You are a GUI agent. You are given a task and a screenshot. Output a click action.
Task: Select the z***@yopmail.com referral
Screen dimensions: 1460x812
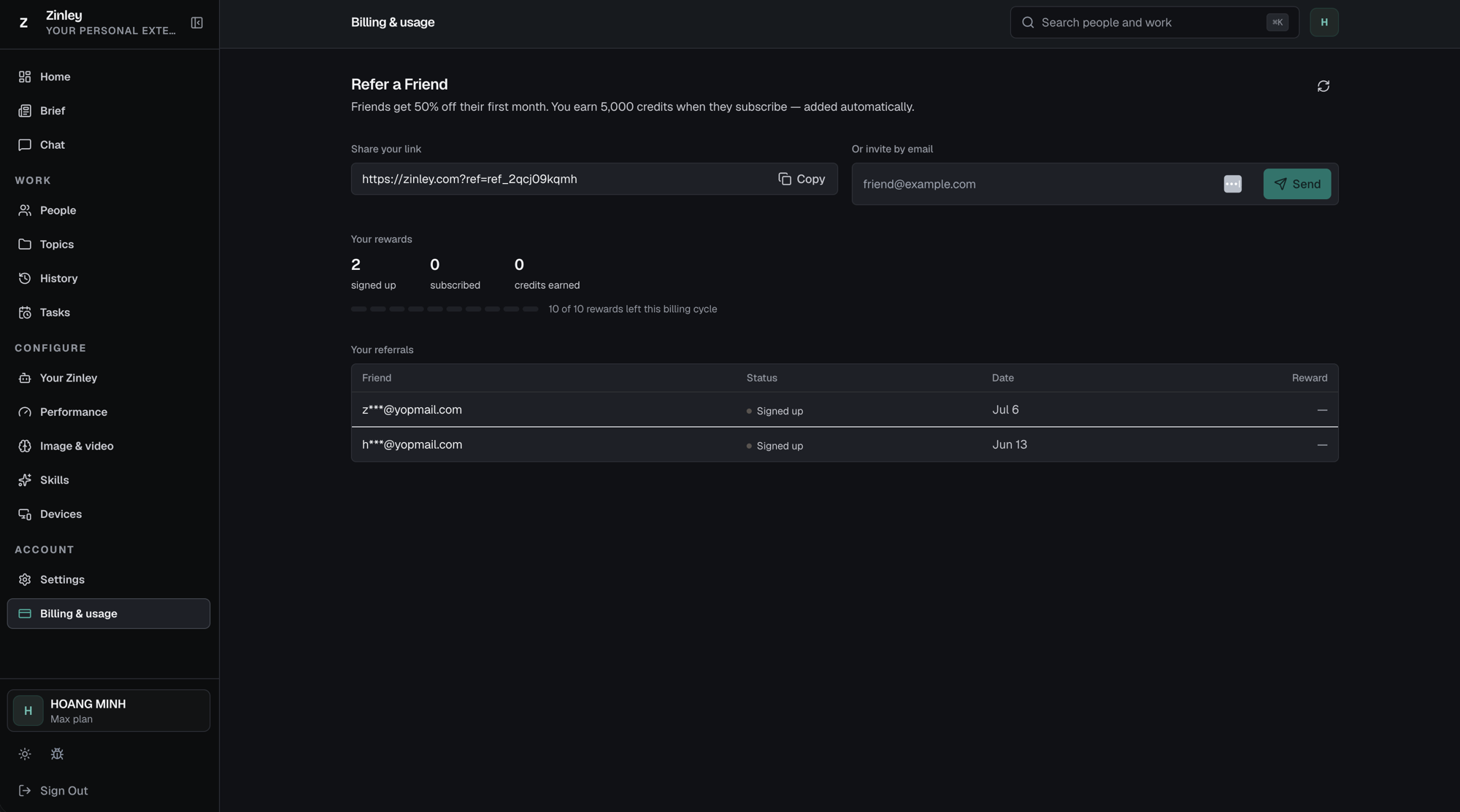(845, 410)
